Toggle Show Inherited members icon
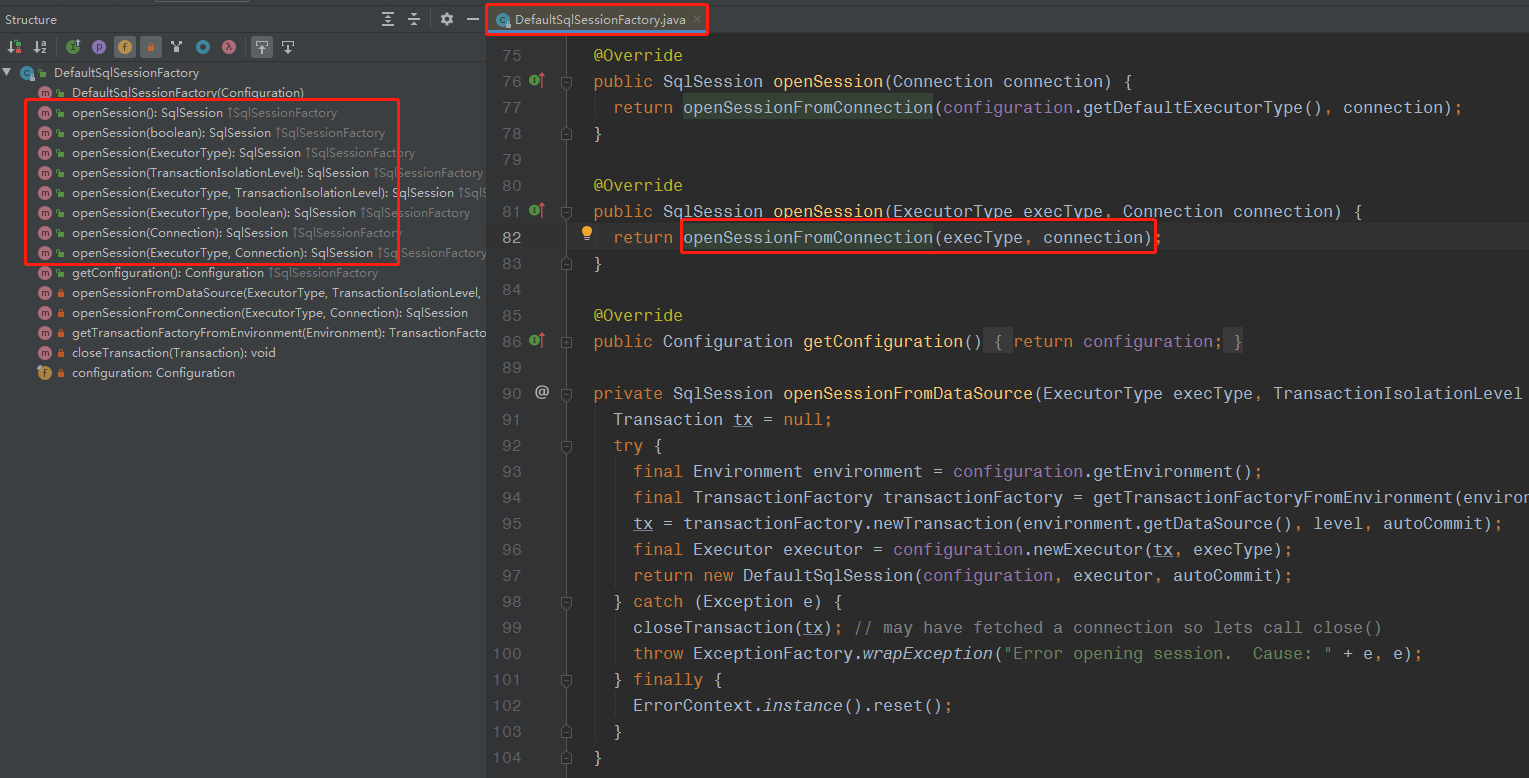This screenshot has width=1529, height=778. click(73, 47)
